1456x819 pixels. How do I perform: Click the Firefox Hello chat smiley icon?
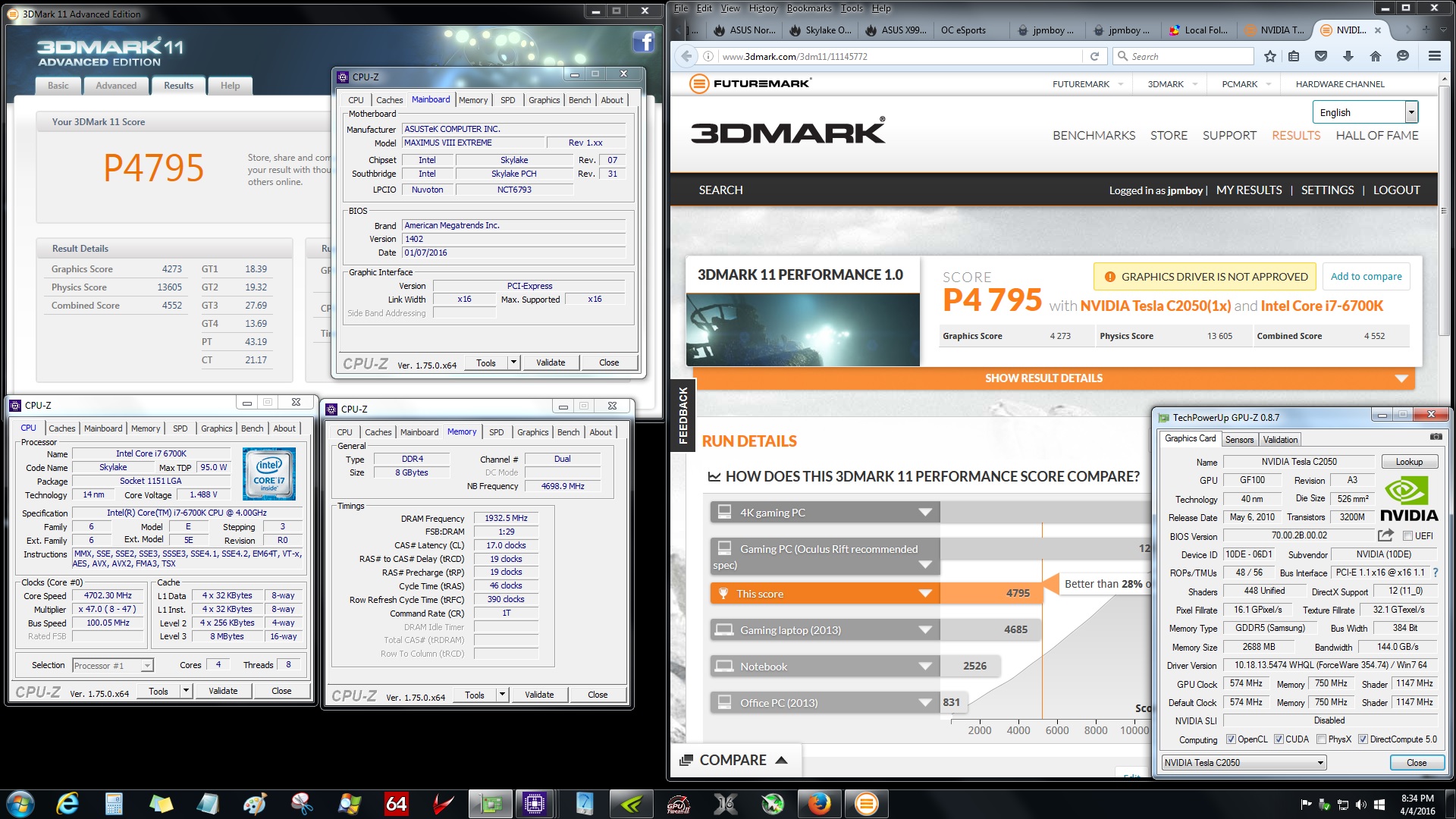[x=1402, y=56]
